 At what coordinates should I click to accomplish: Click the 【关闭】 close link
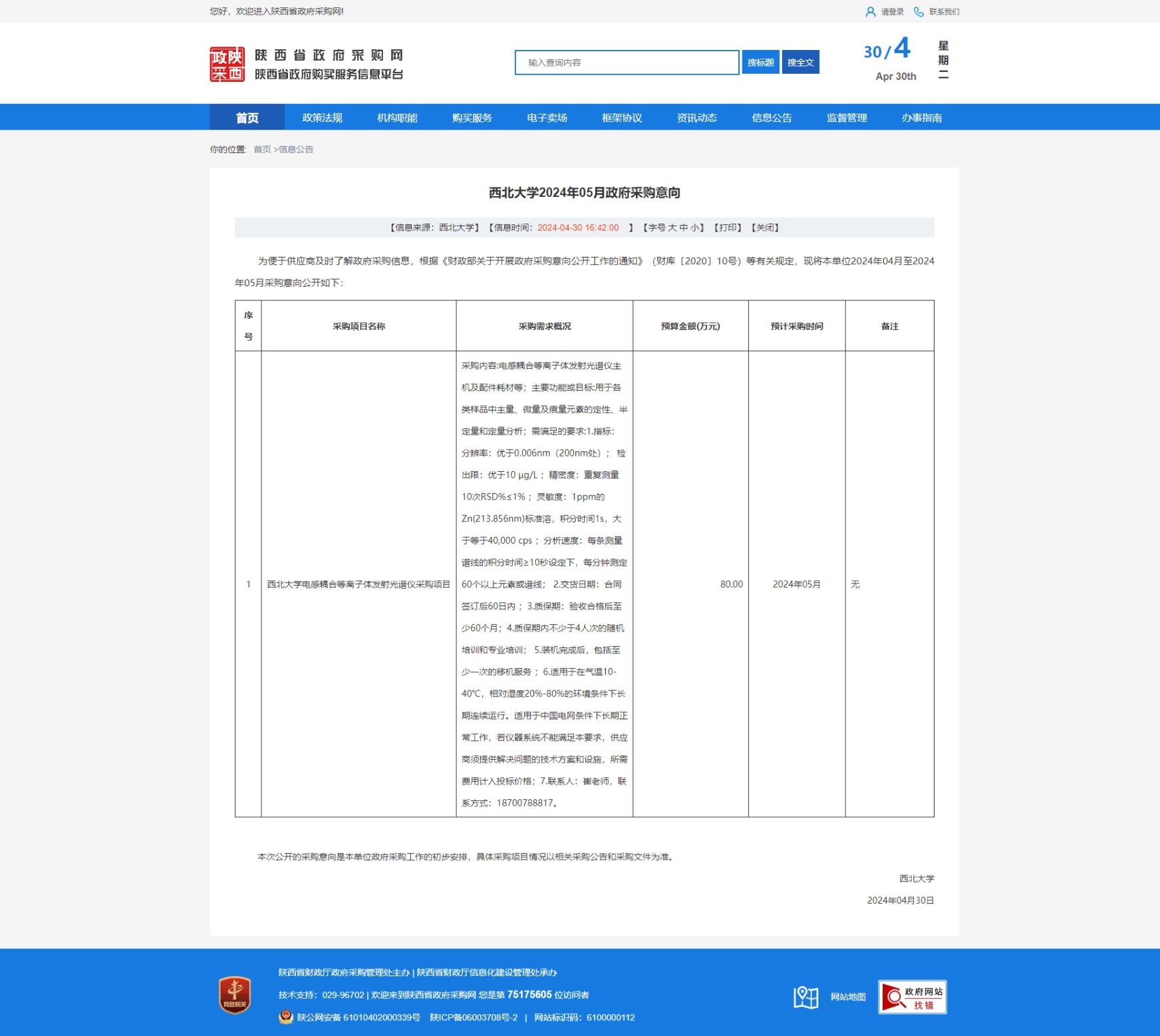765,228
